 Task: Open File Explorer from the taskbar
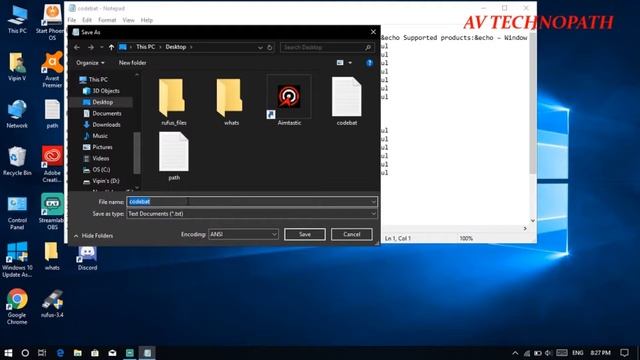pyautogui.click(x=78, y=353)
